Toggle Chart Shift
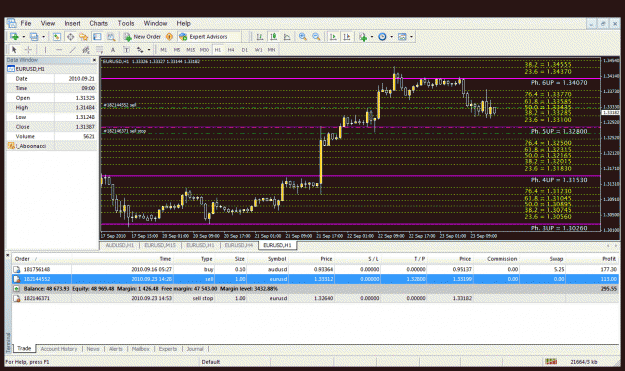The image size is (625, 371). click(347, 37)
